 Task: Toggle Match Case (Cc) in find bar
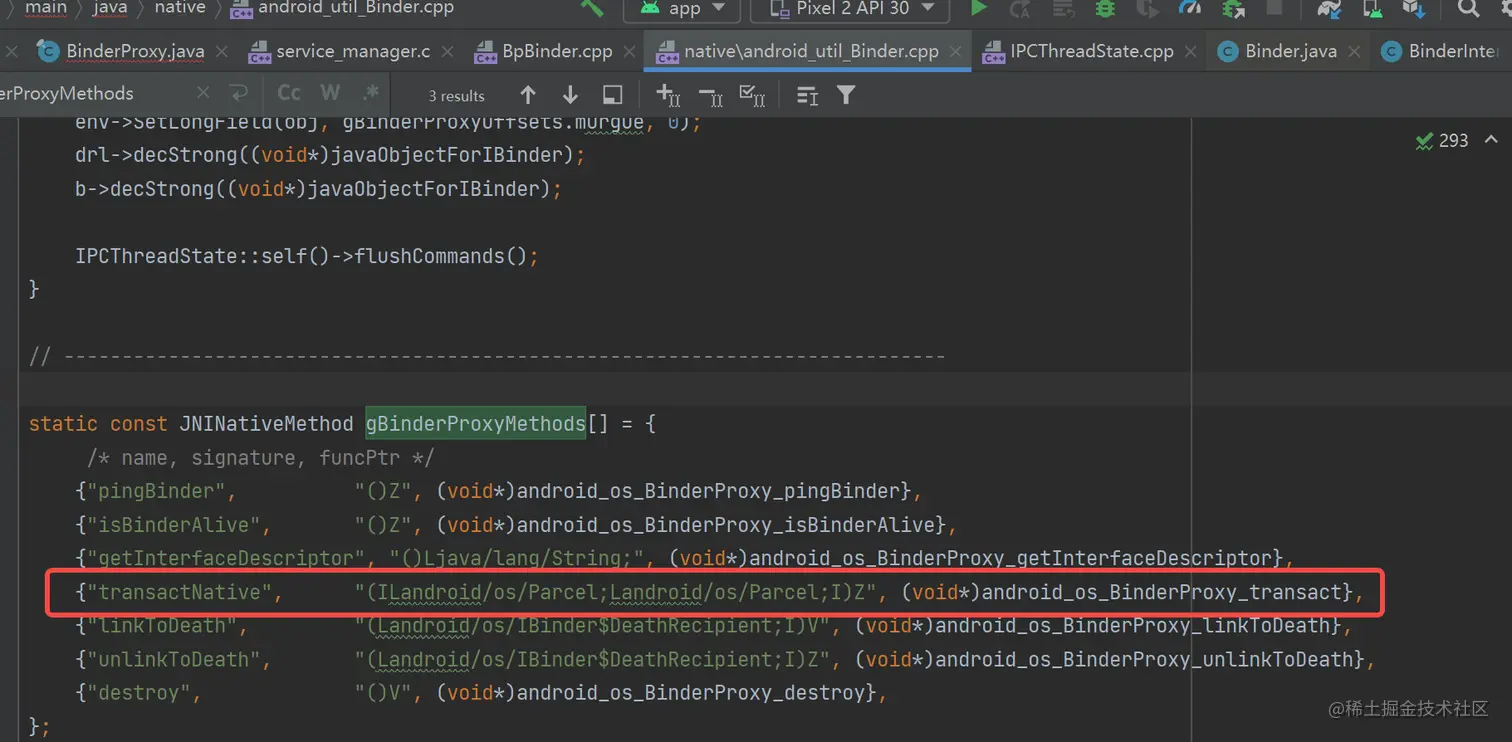point(289,93)
